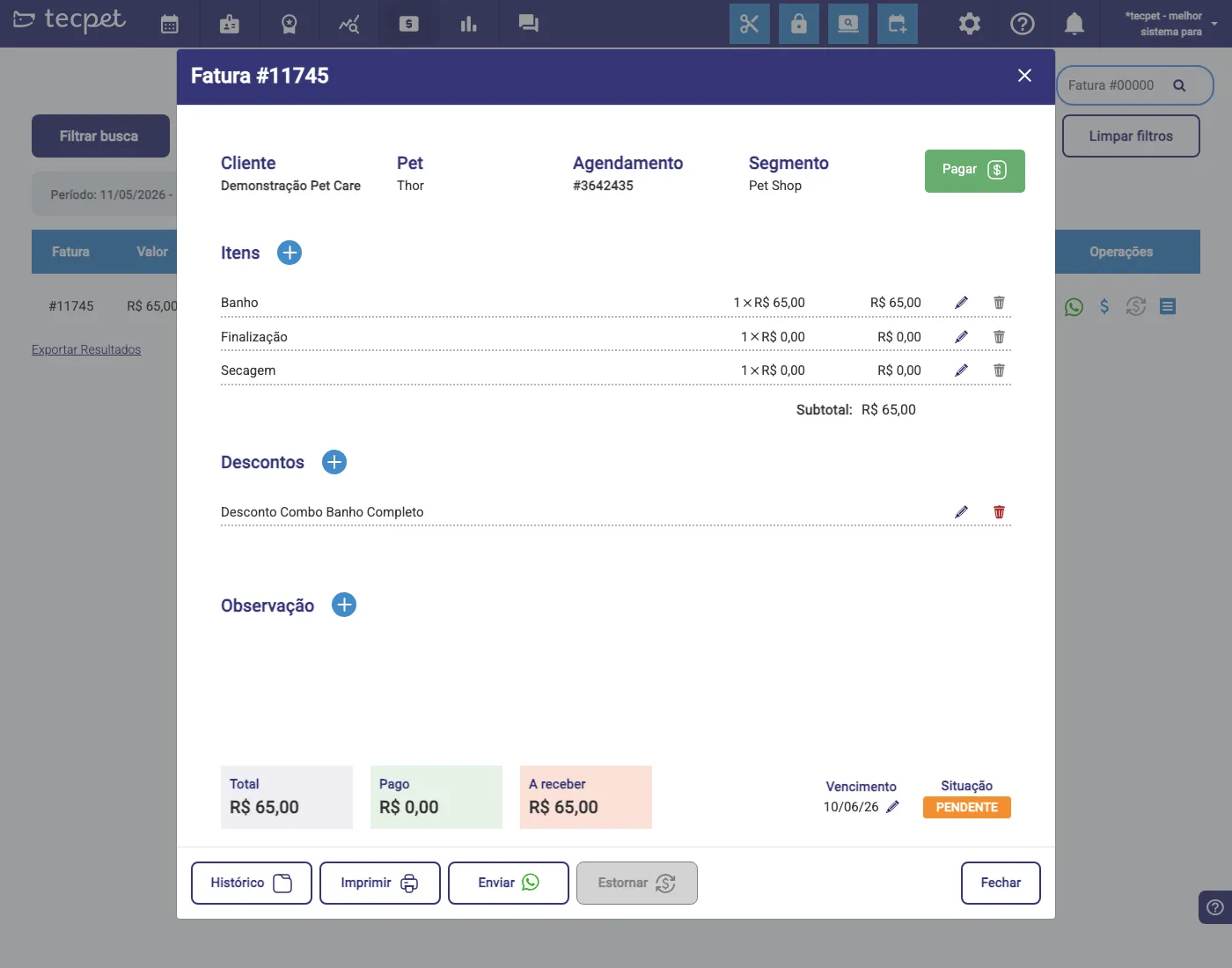
Task: Open the notifications bell
Action: tap(1074, 24)
